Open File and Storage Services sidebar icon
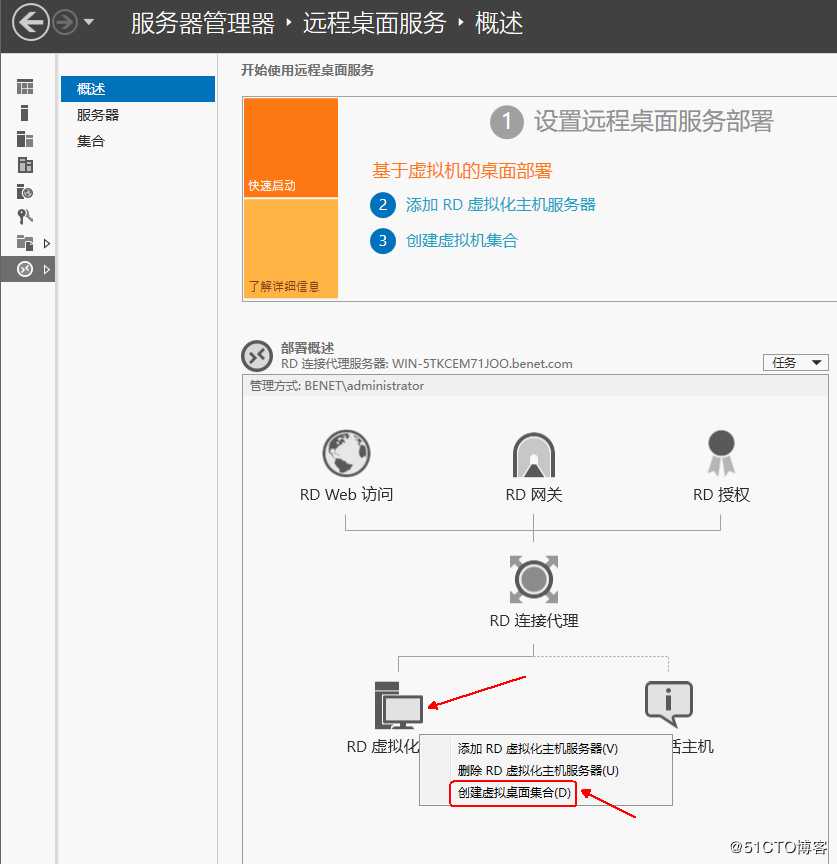 (25, 243)
